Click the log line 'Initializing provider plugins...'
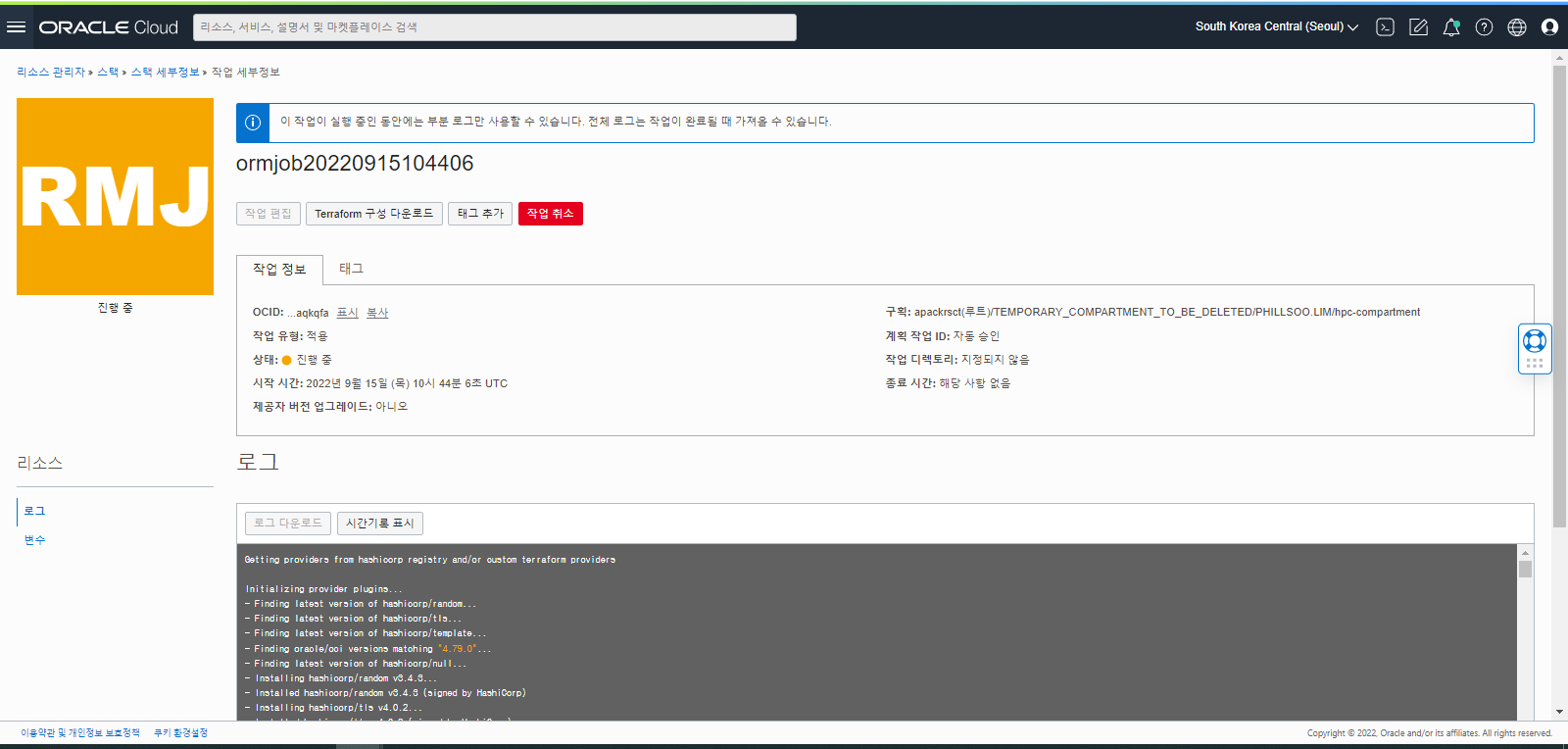 tap(323, 589)
